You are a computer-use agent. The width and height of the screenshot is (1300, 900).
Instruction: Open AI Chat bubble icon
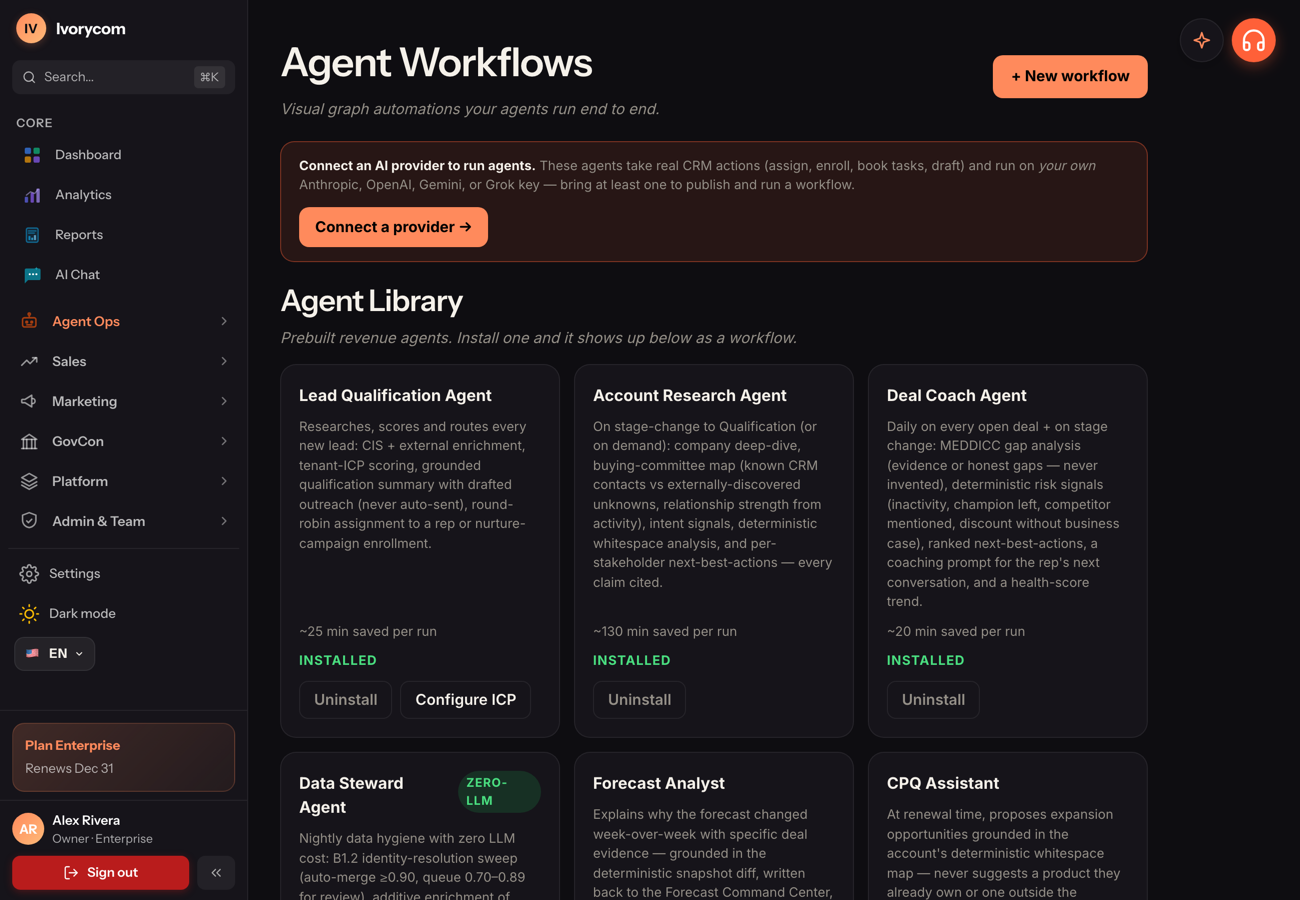(32, 275)
